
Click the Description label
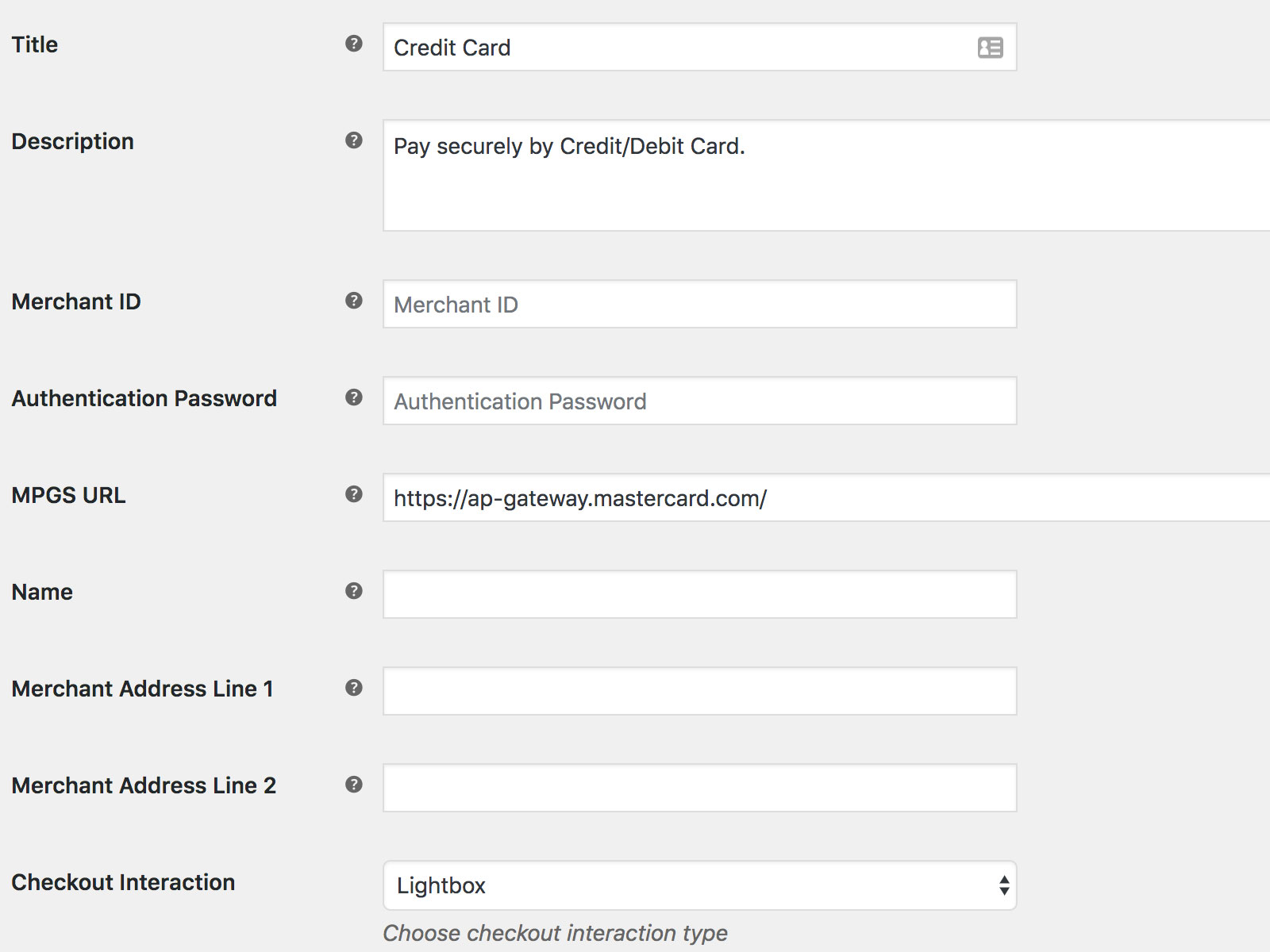click(x=72, y=141)
